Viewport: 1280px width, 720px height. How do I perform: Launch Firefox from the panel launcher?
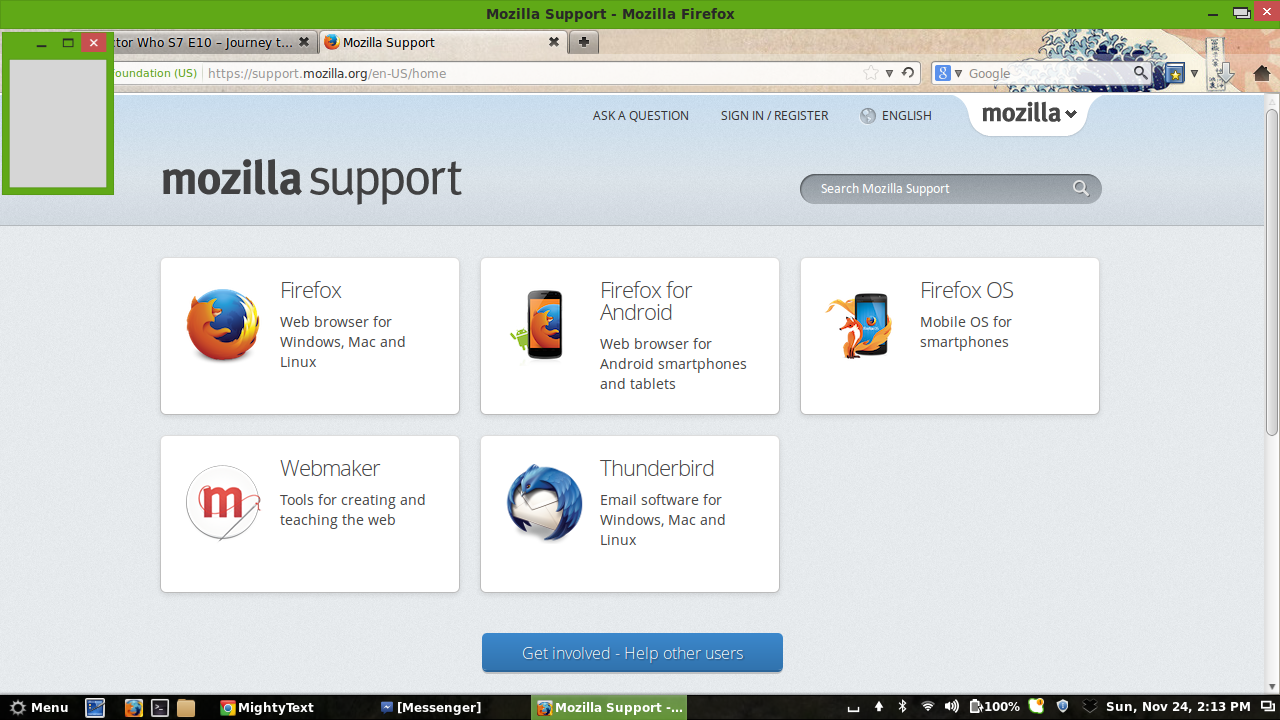134,707
